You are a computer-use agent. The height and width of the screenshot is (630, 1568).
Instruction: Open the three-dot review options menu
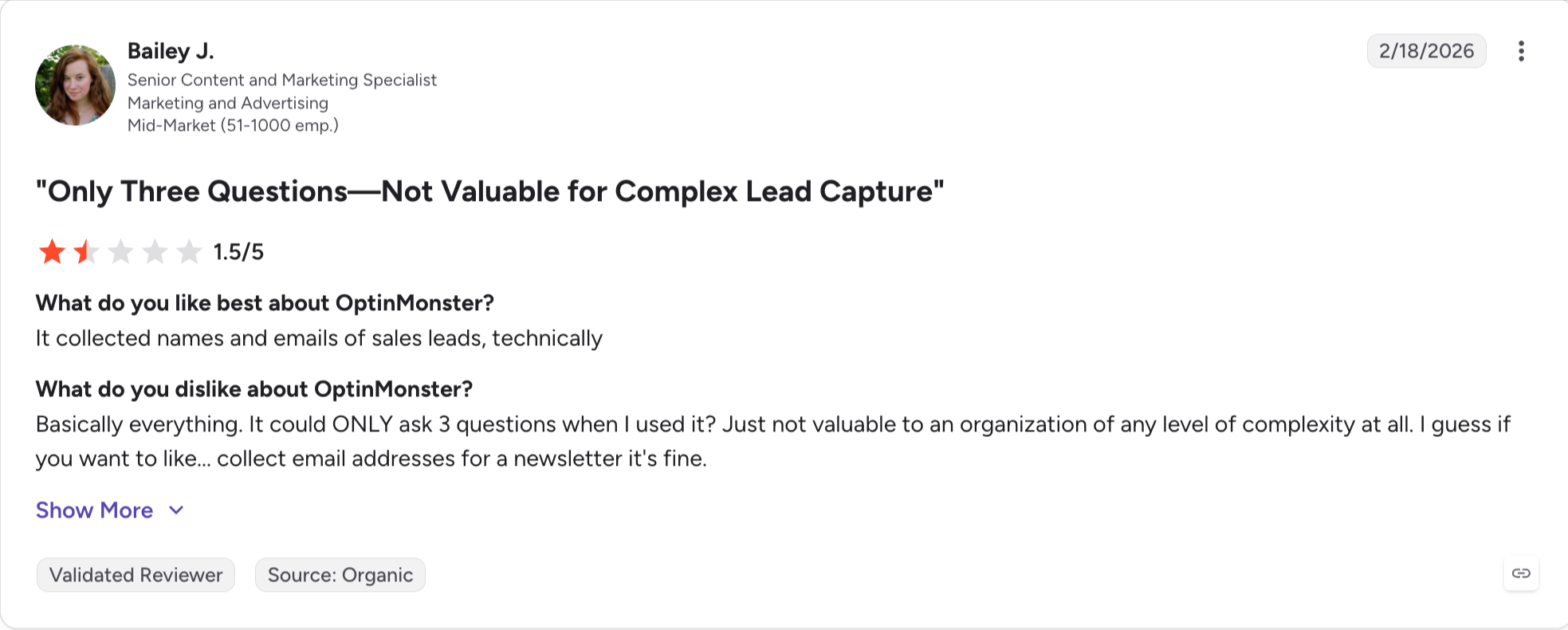coord(1521,51)
